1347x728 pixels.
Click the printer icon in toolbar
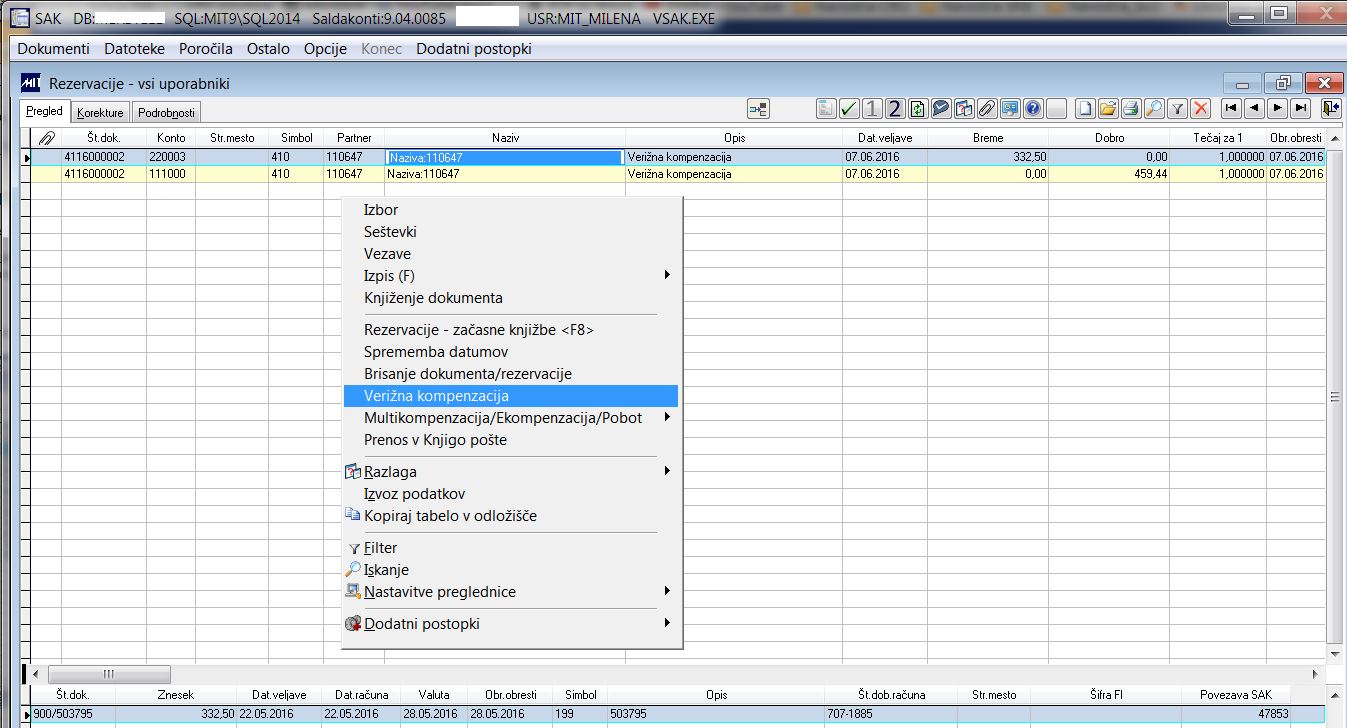[x=1131, y=108]
